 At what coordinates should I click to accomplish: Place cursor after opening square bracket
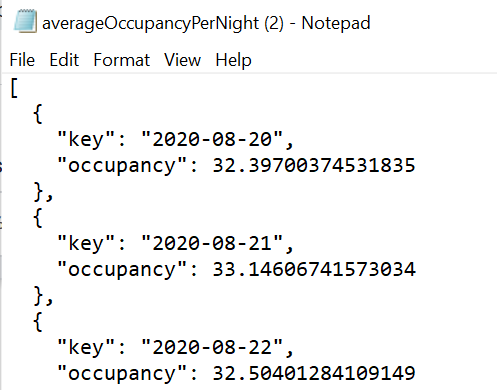pos(19,88)
